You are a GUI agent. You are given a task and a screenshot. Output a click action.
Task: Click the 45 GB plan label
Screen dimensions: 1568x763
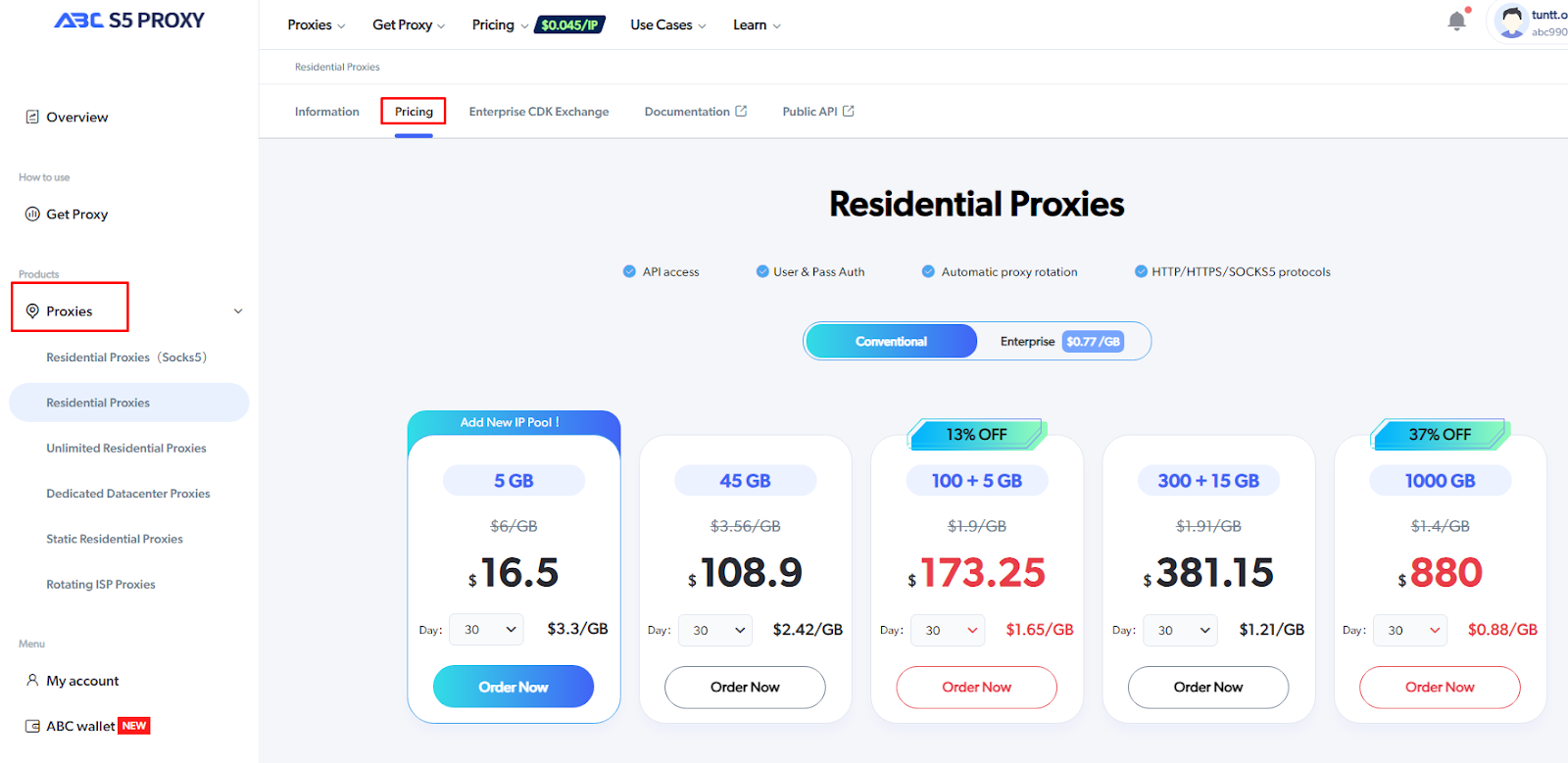point(745,481)
